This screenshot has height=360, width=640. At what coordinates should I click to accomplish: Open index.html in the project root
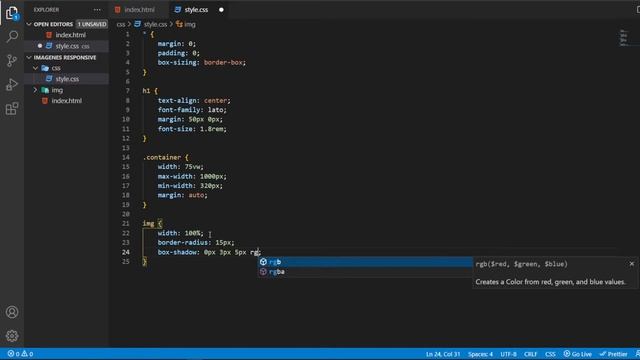(67, 101)
